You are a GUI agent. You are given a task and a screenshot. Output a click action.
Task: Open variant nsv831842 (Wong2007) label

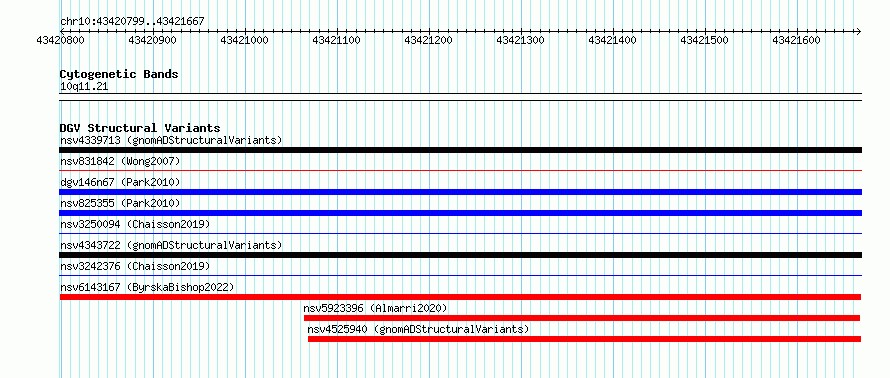pos(120,161)
